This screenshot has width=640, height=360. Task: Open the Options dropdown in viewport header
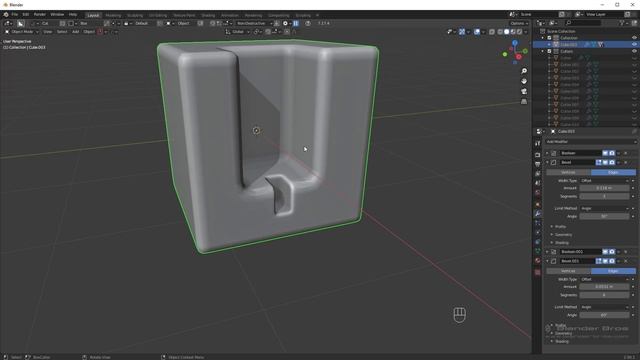[x=519, y=23]
